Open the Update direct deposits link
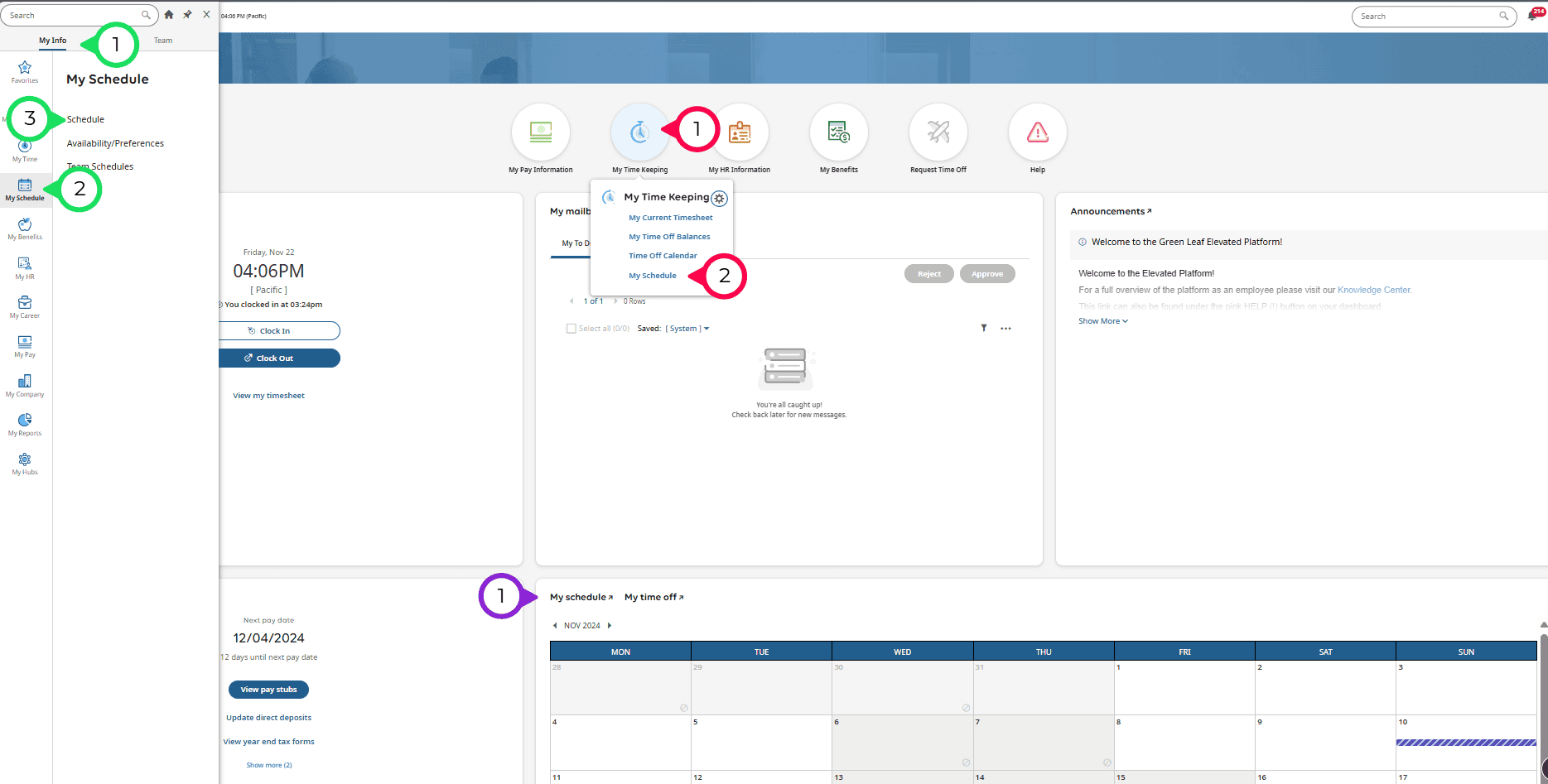The width and height of the screenshot is (1548, 784). click(269, 718)
